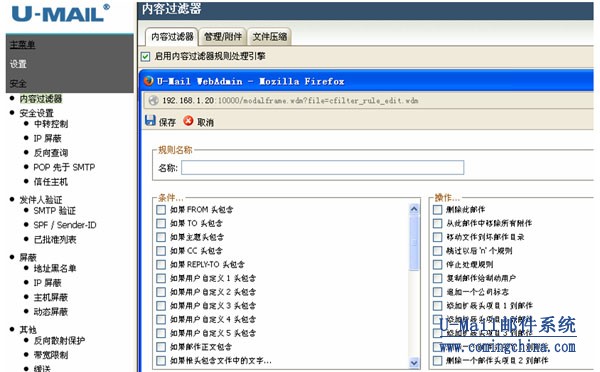Viewport: 600px width, 372px height.
Task: Open the 动态屏蔽 link
Action: (51, 312)
